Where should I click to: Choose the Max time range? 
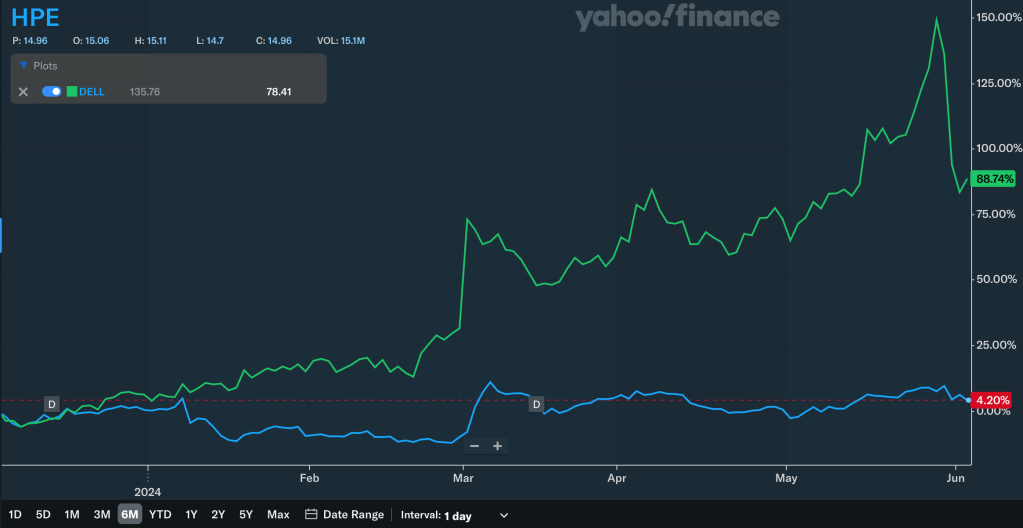278,515
